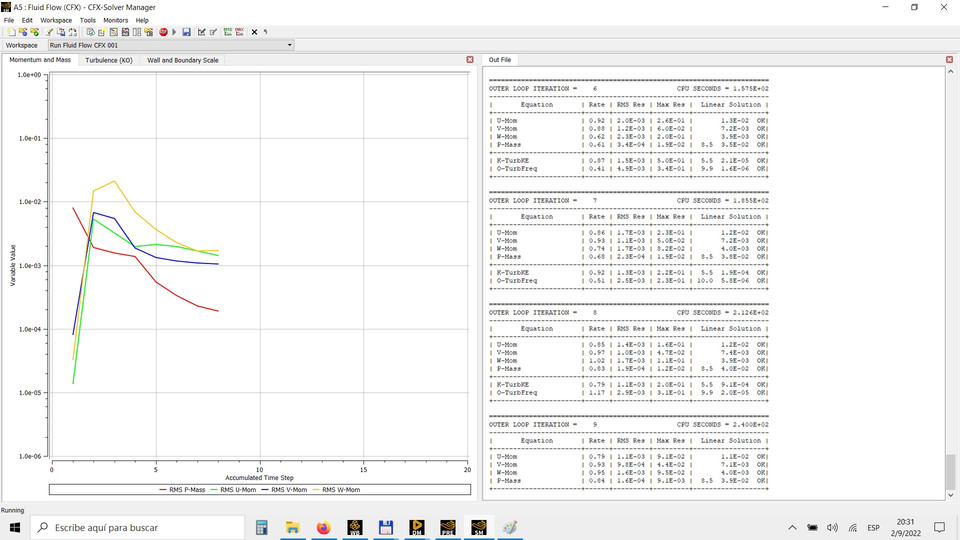Screen dimensions: 960x540
Task: Open the Workspace menu
Action: (x=56, y=20)
